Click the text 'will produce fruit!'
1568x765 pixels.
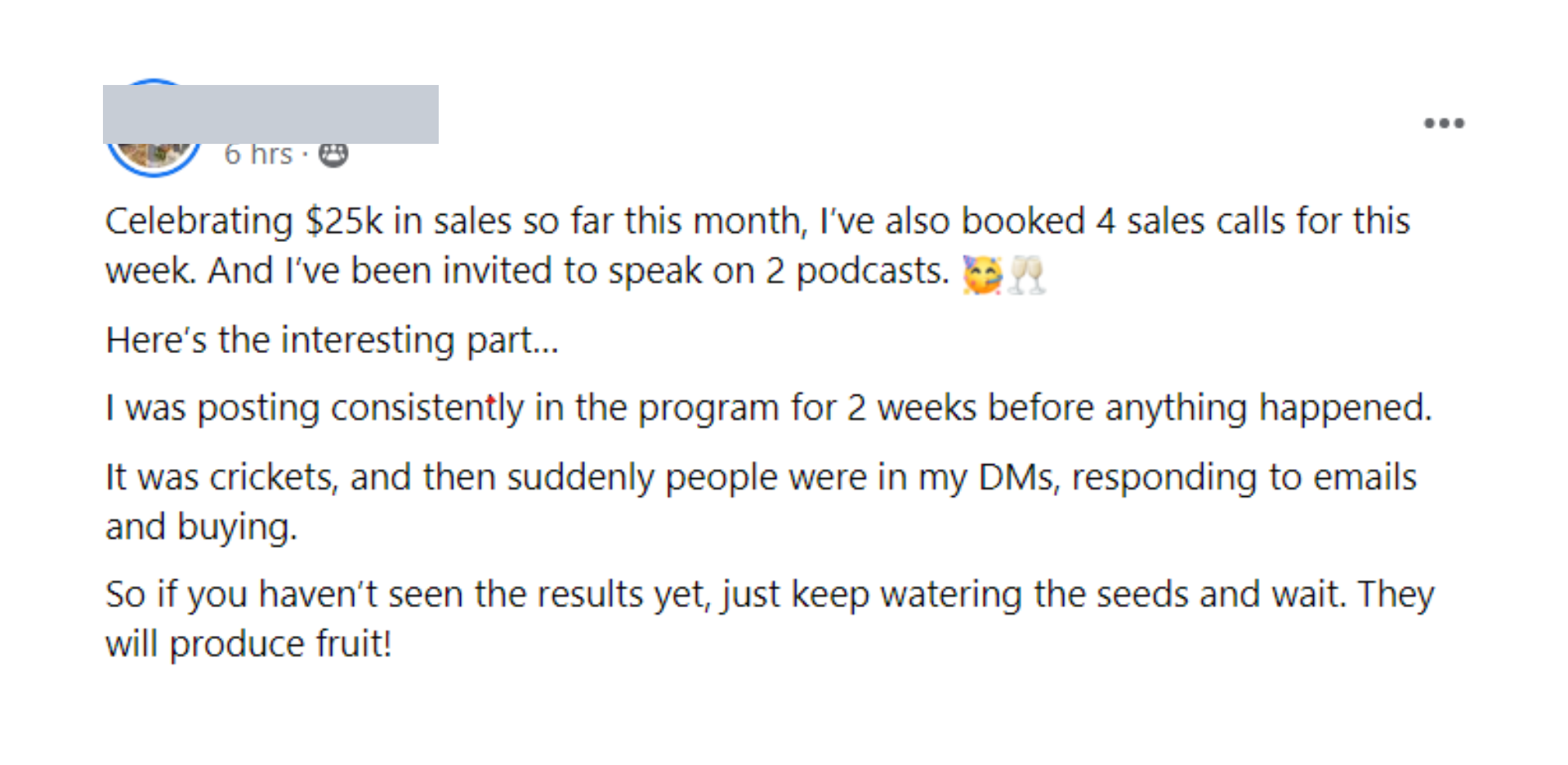[x=248, y=644]
